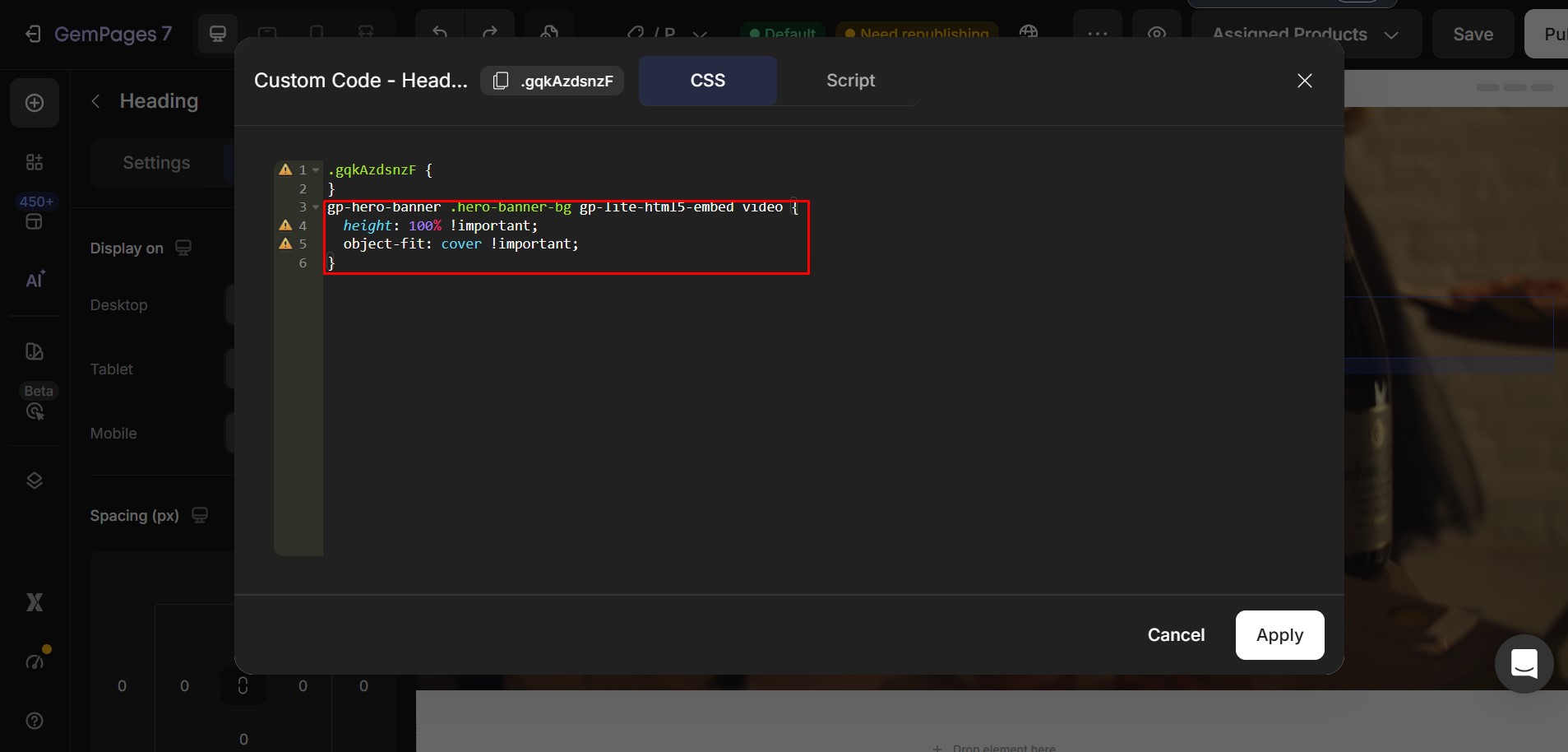1568x752 pixels.
Task: Click the back chevron beside Heading
Action: (95, 101)
